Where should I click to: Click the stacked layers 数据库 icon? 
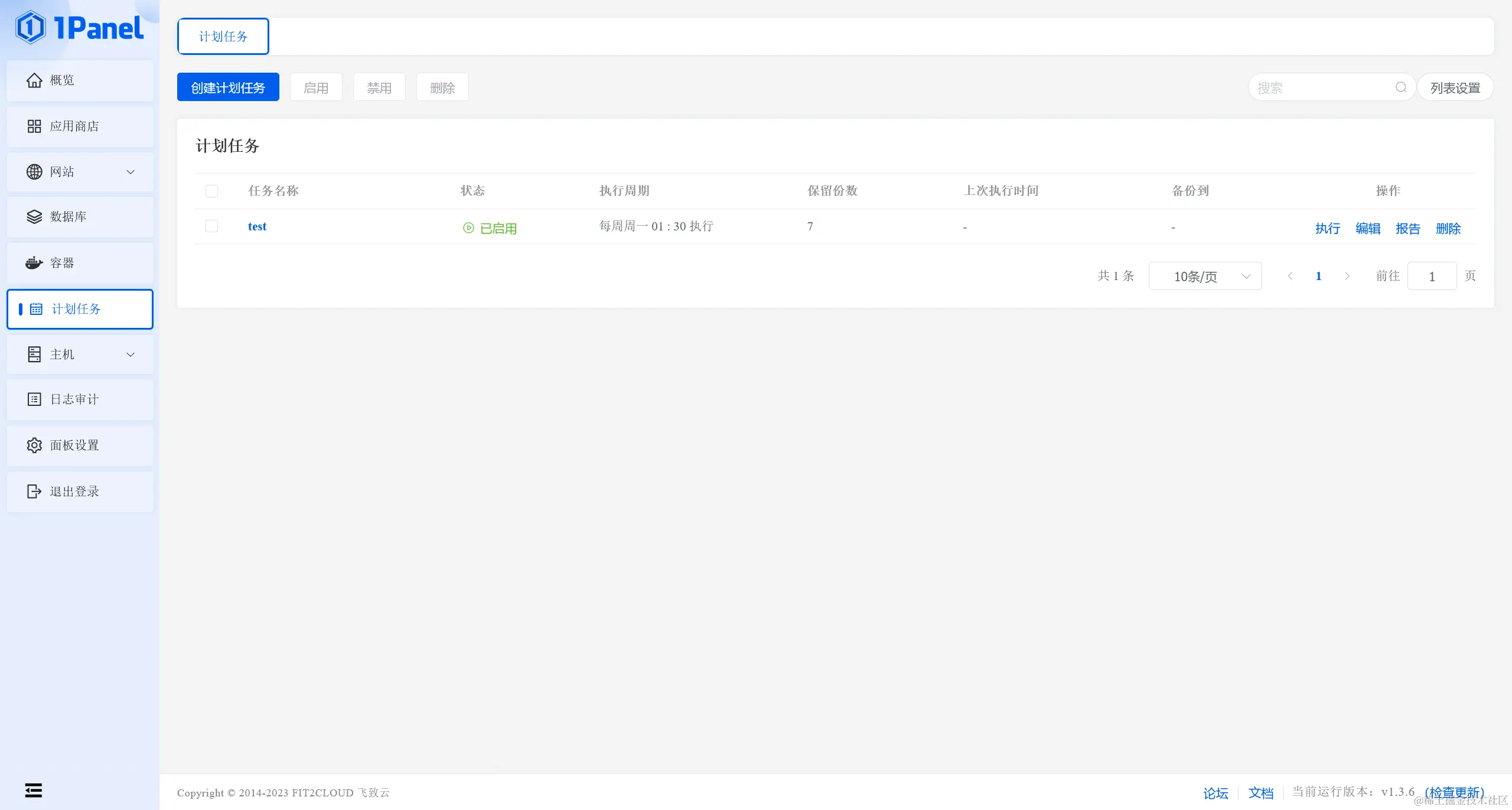34,217
